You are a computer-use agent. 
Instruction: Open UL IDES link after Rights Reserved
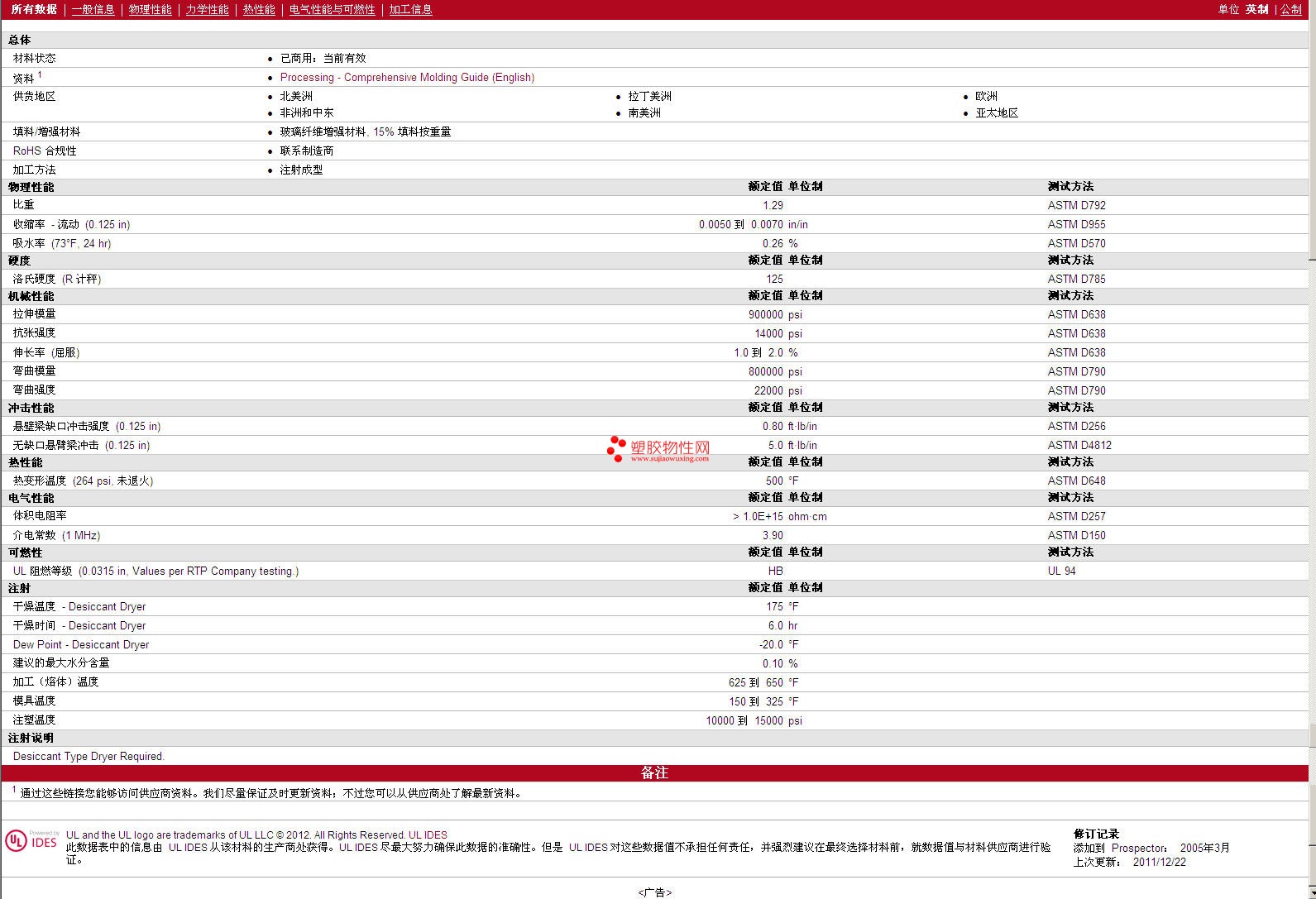tap(428, 834)
